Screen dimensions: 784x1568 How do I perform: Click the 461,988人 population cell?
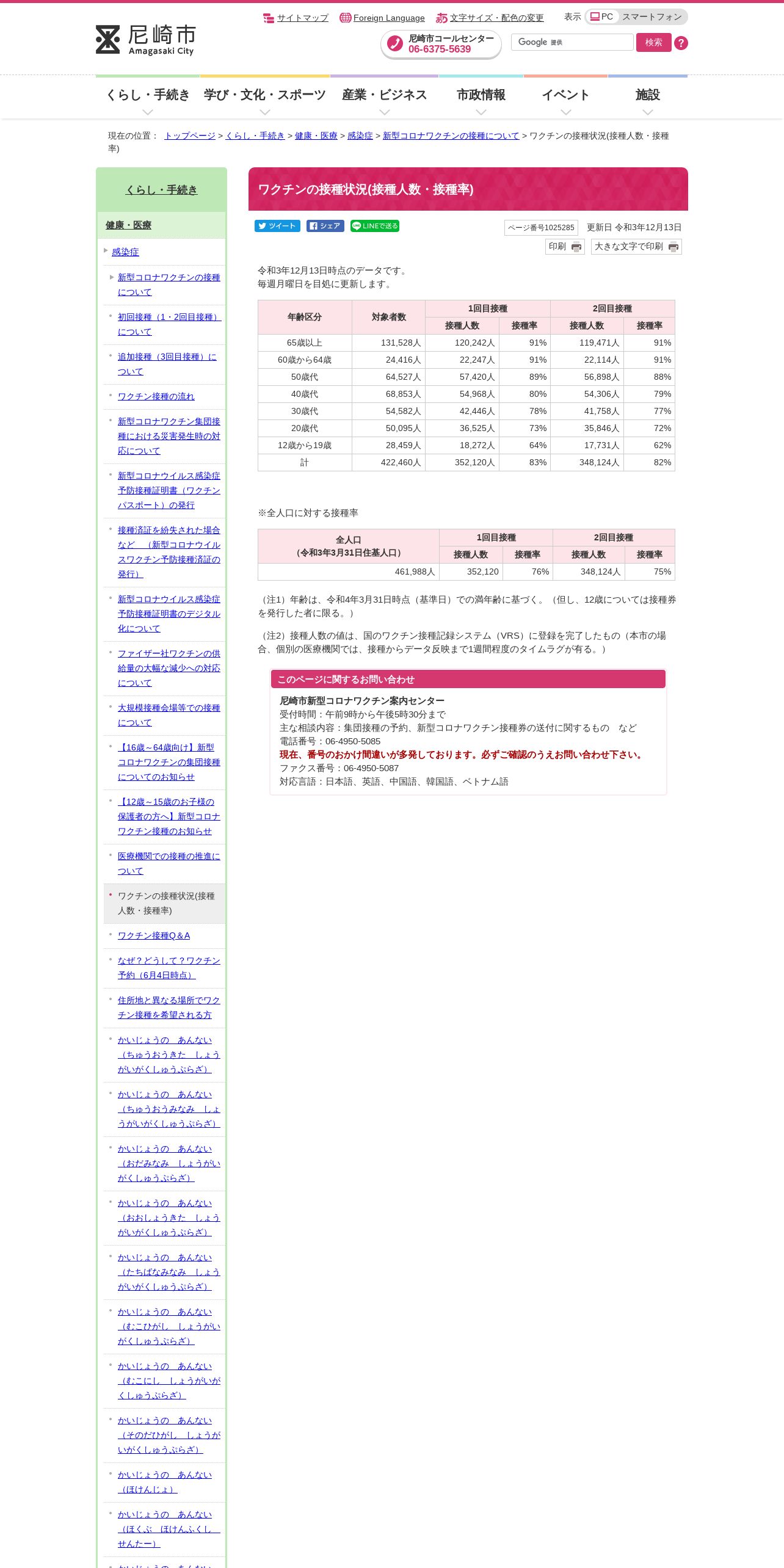(x=348, y=572)
